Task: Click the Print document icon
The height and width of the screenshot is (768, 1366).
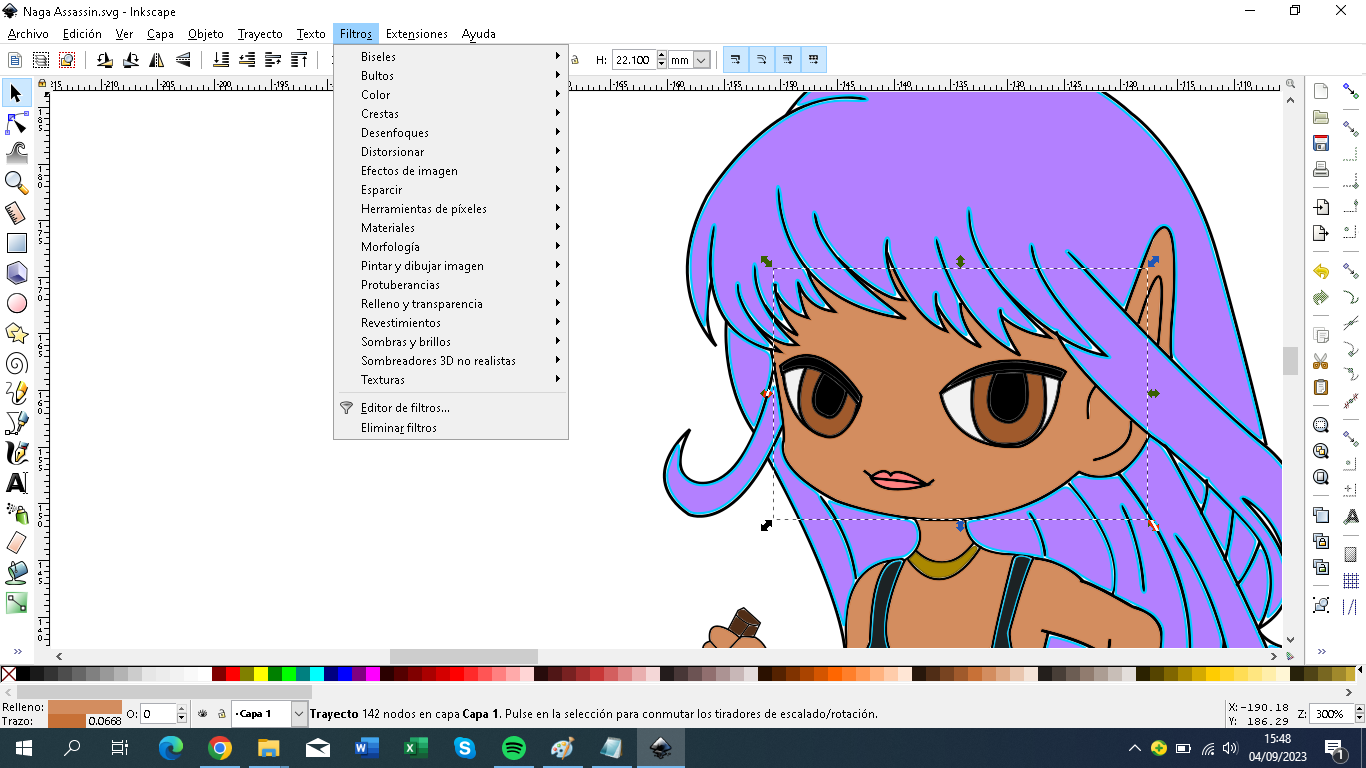Action: tap(1321, 168)
